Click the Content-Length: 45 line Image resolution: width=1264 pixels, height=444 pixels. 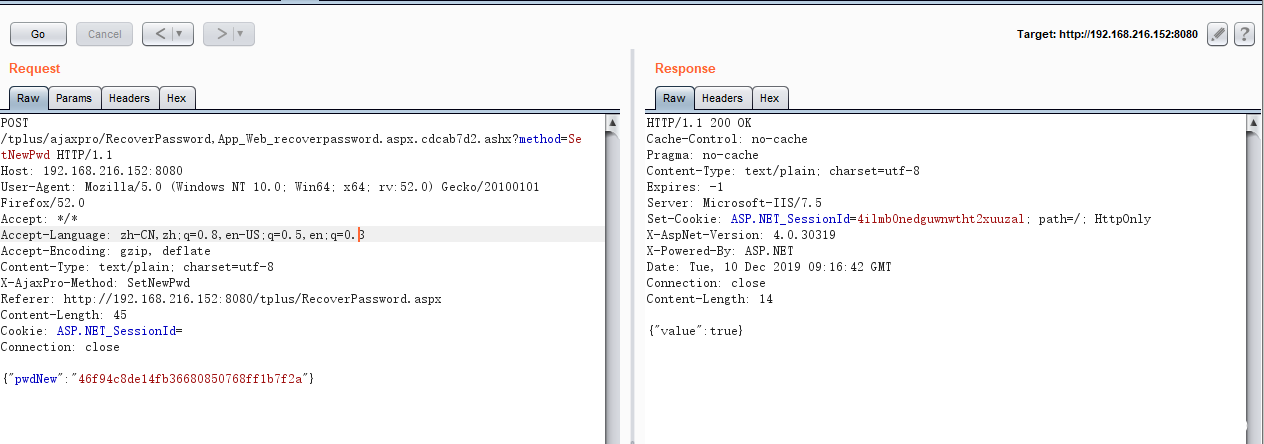point(63,315)
